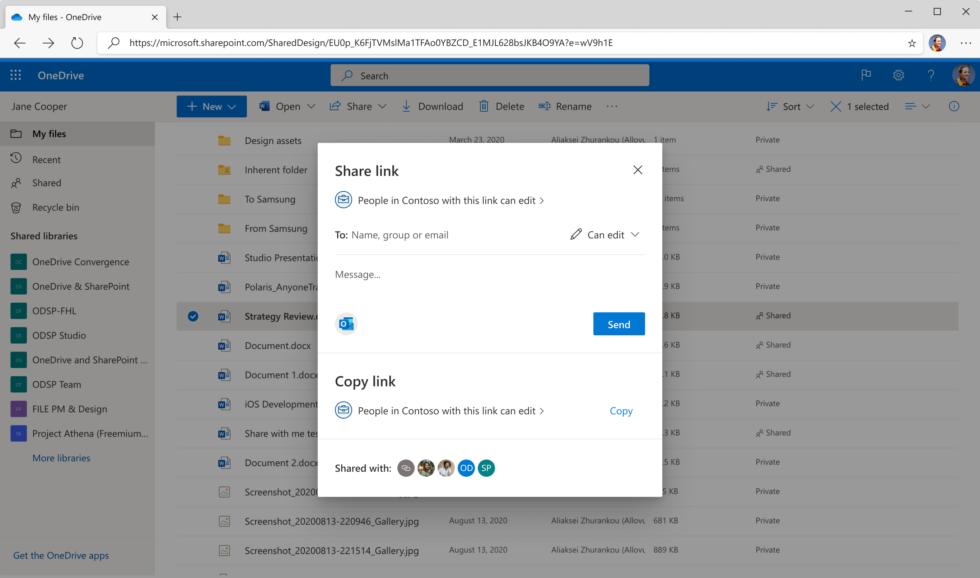Screen dimensions: 980x578
Task: Open the more commands ellipsis menu
Action: pyautogui.click(x=612, y=106)
